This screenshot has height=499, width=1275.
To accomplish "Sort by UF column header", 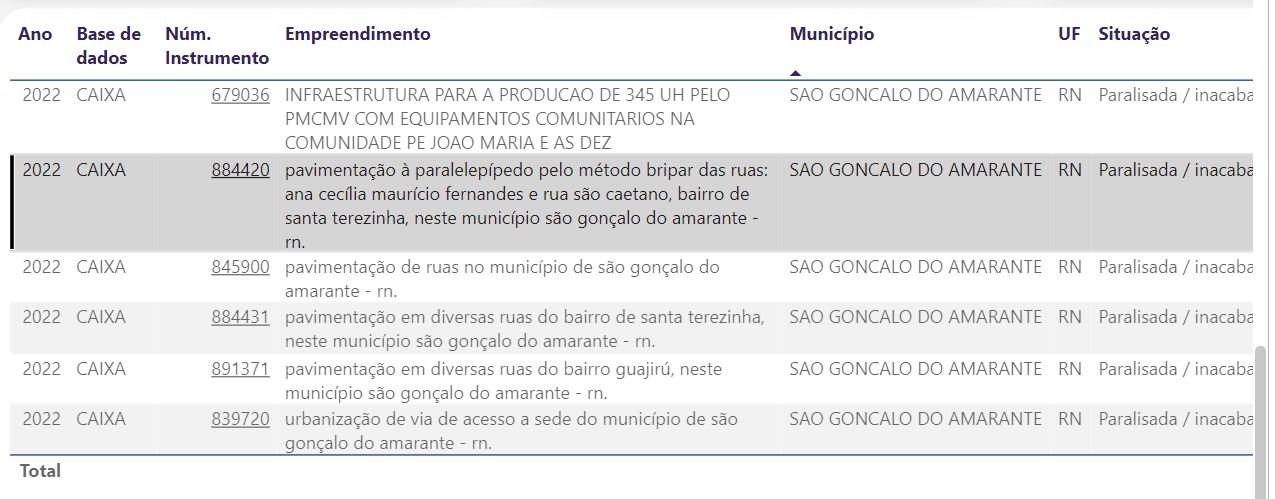I will point(1069,35).
